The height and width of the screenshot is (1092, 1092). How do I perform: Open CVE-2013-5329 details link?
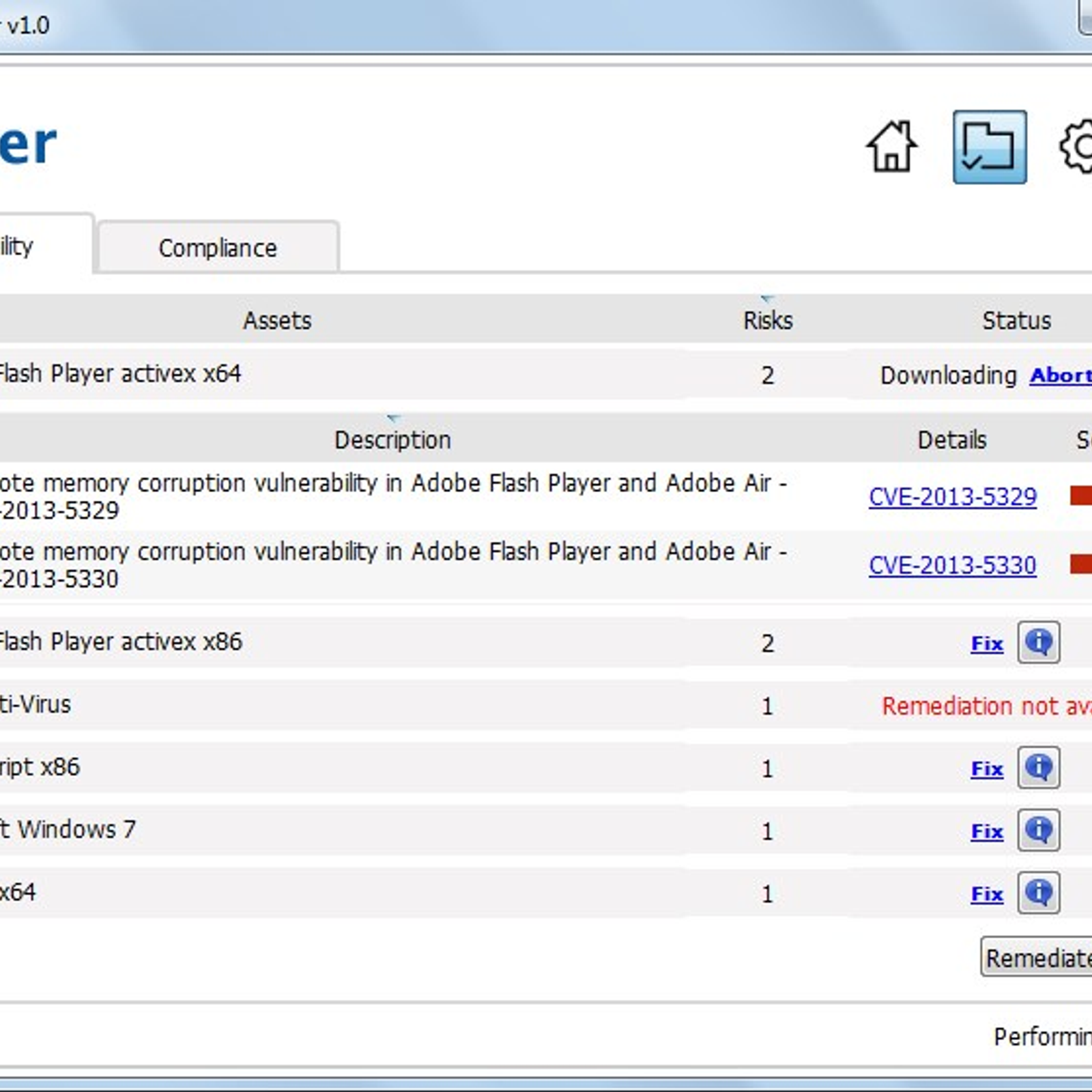pos(953,497)
